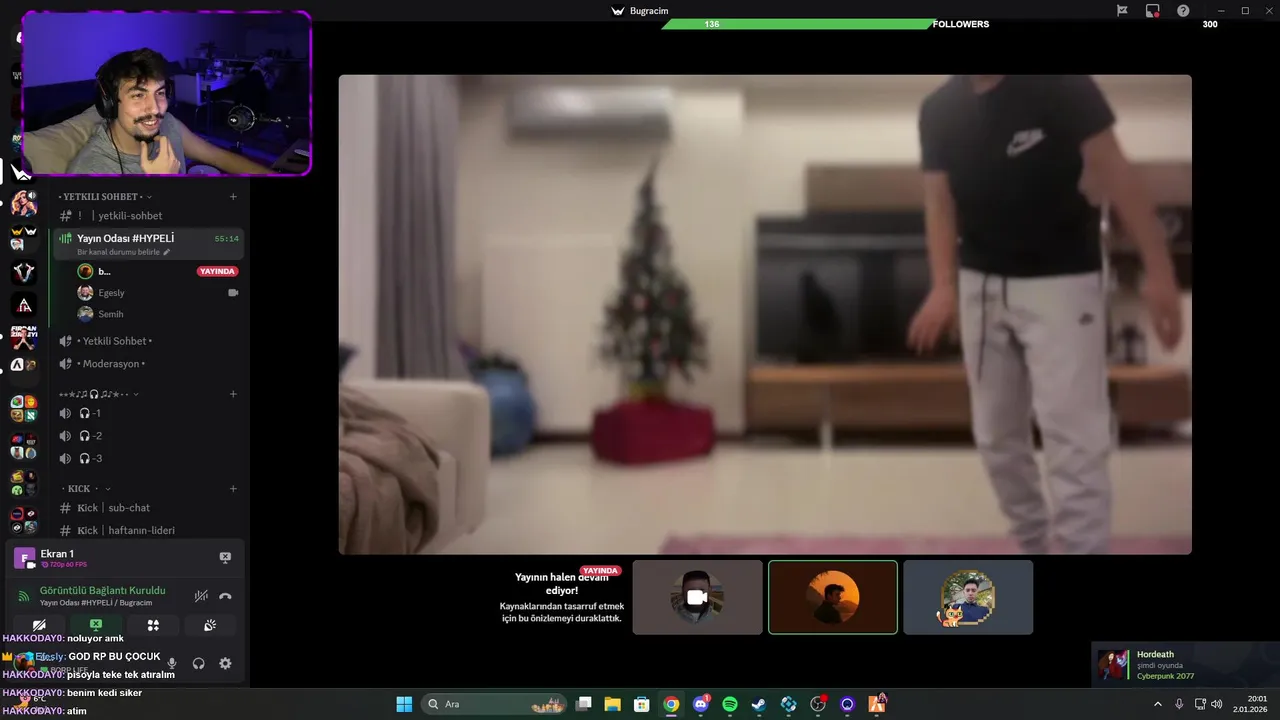The width and height of the screenshot is (1280, 720).
Task: Click screen icon with red dot in title bar
Action: [x=1152, y=10]
